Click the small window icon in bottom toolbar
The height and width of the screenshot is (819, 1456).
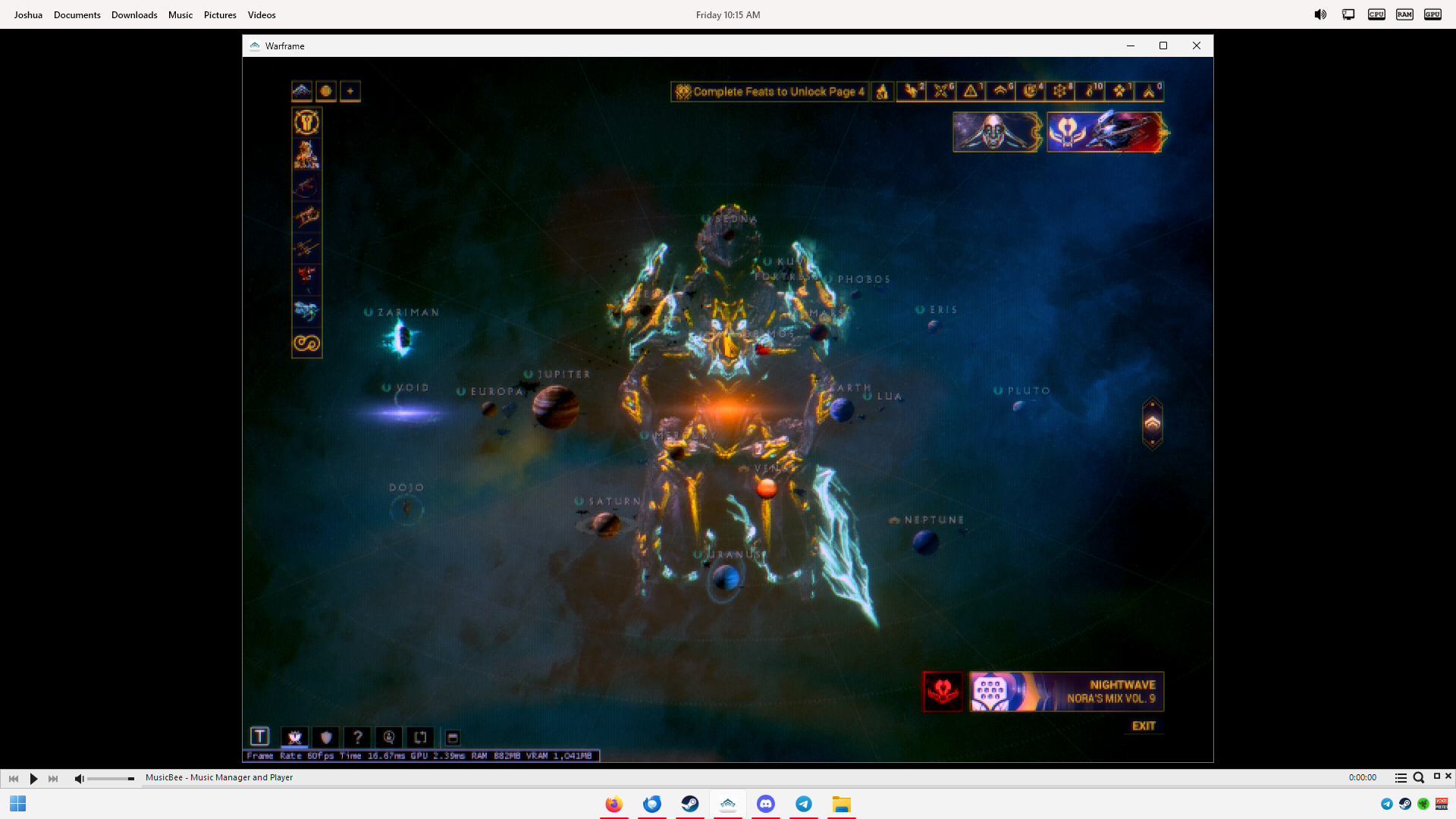453,738
